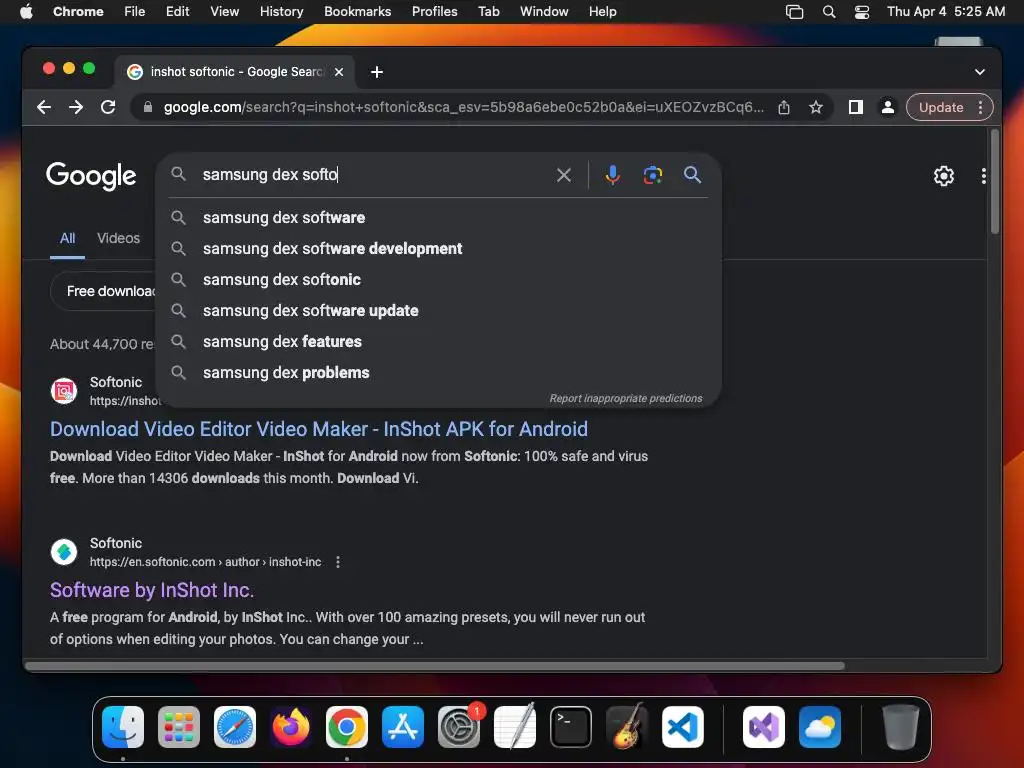Screen dimensions: 1024x768
Task: Click the horizontal page scrollbar thumb
Action: tap(434, 666)
